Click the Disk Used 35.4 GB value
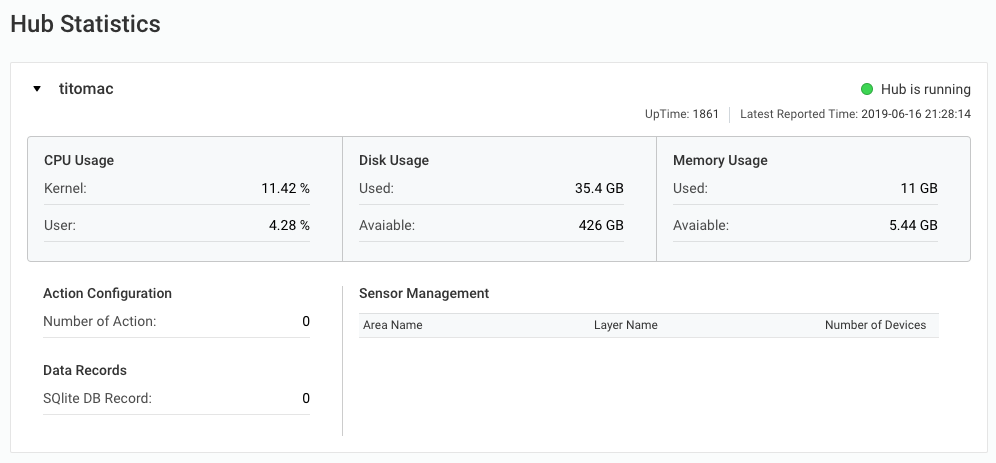Screen dimensions: 996x463 [x=599, y=188]
